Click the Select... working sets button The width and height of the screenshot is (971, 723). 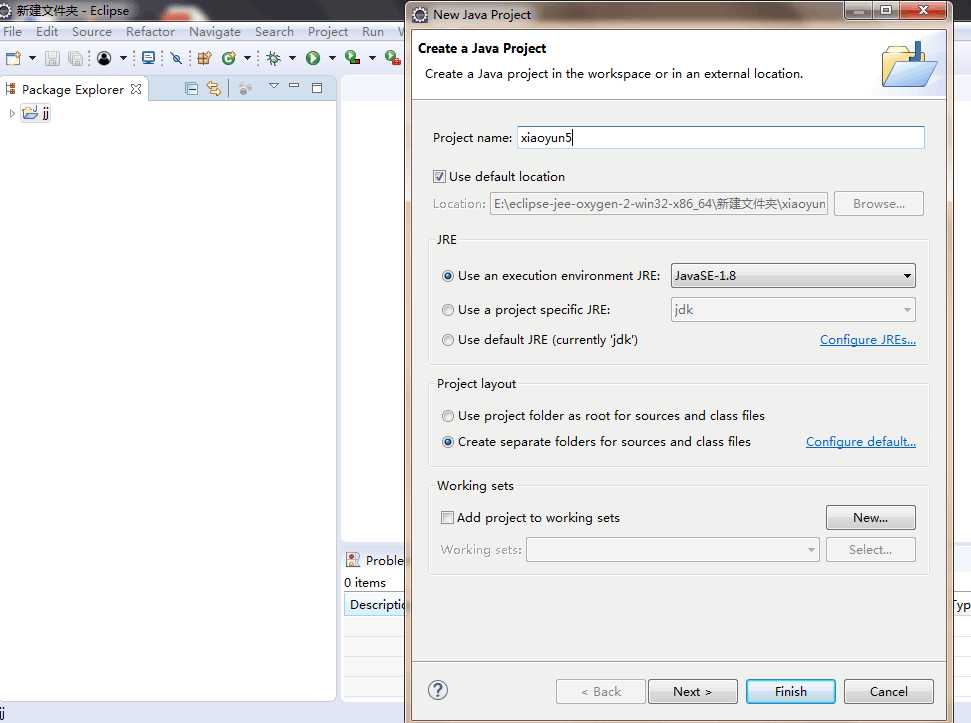coord(871,550)
